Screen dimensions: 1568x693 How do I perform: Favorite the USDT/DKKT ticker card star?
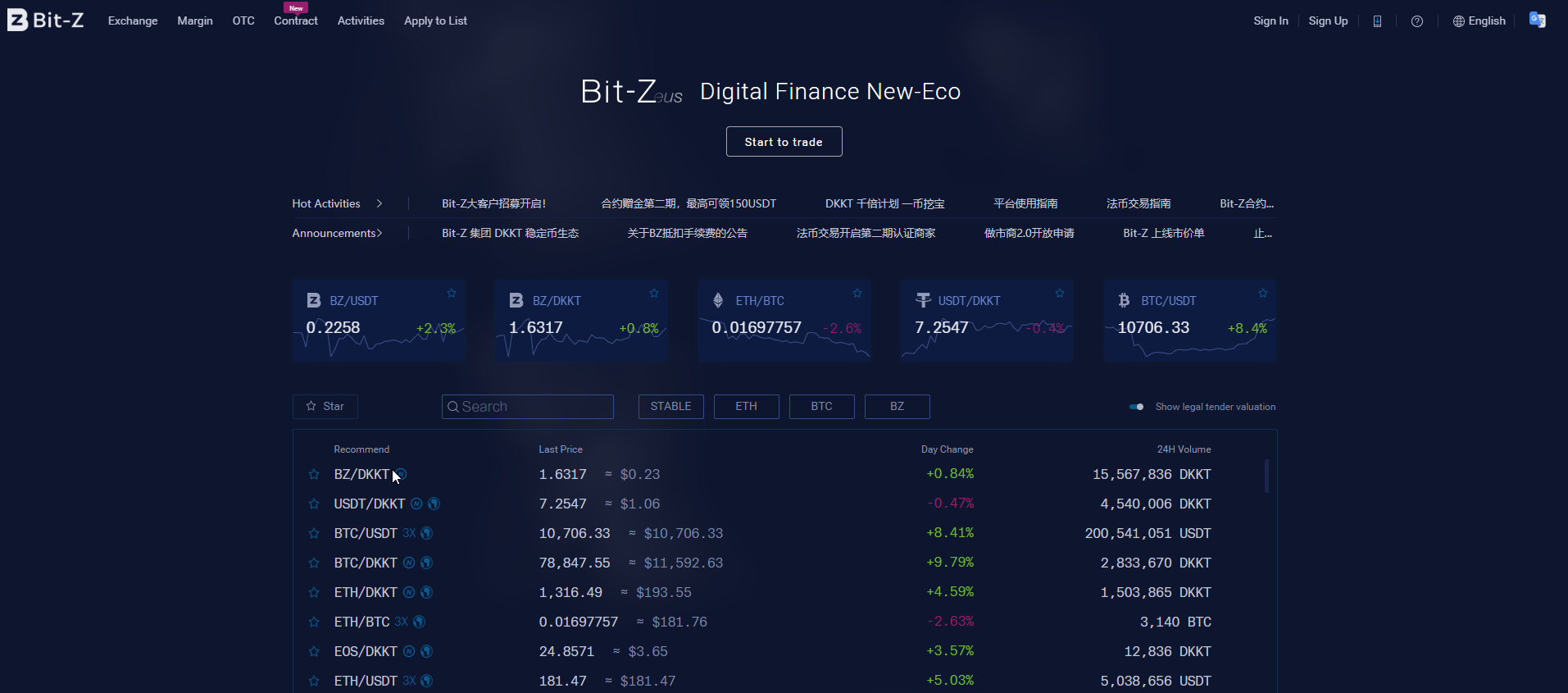(1060, 293)
